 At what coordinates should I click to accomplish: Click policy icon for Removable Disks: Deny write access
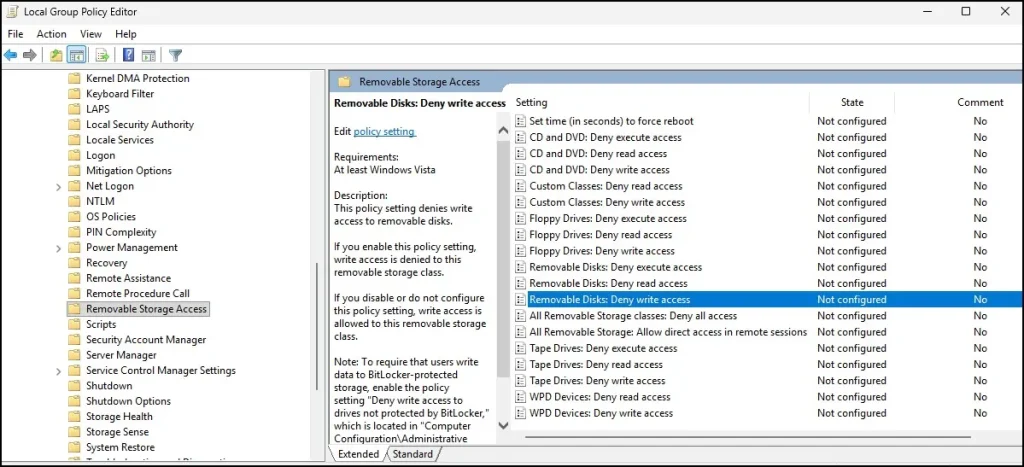coord(520,300)
